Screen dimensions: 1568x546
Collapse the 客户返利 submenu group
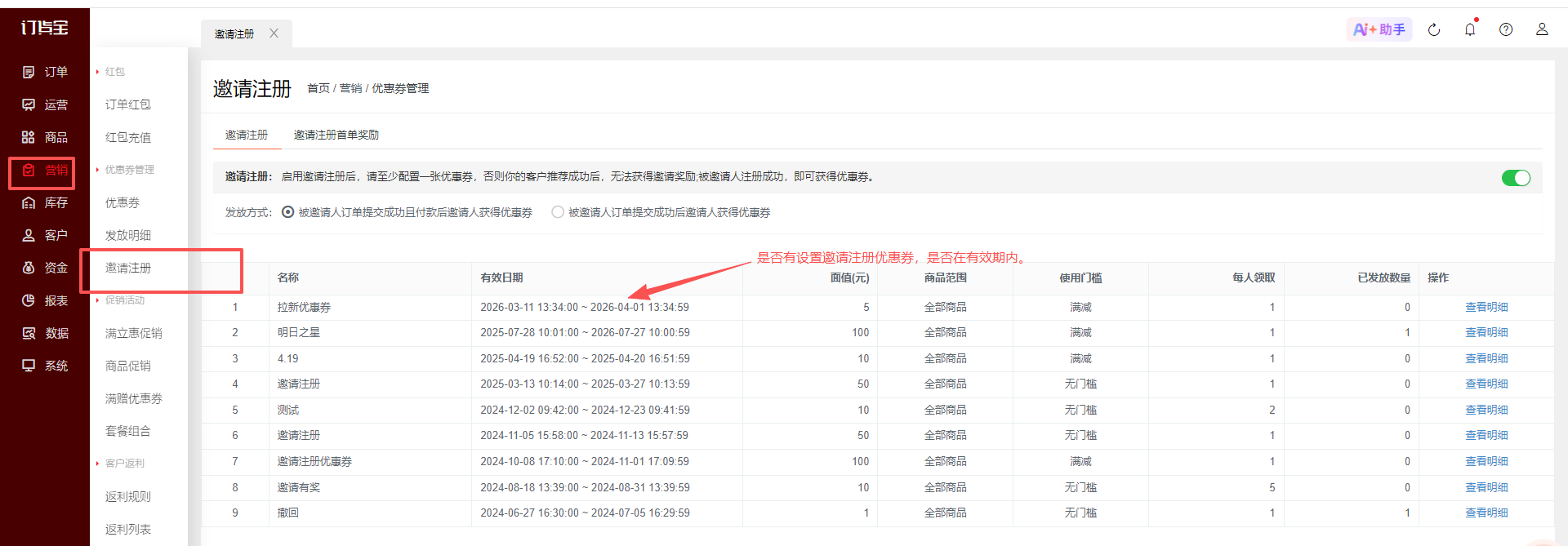[x=120, y=464]
